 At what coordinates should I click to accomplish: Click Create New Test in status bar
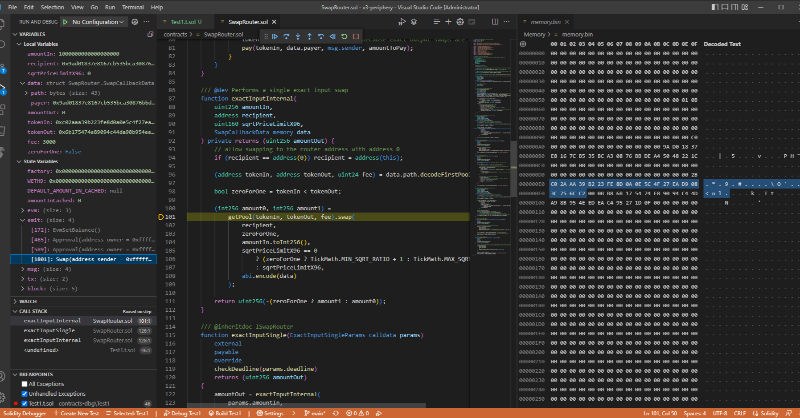click(x=77, y=413)
